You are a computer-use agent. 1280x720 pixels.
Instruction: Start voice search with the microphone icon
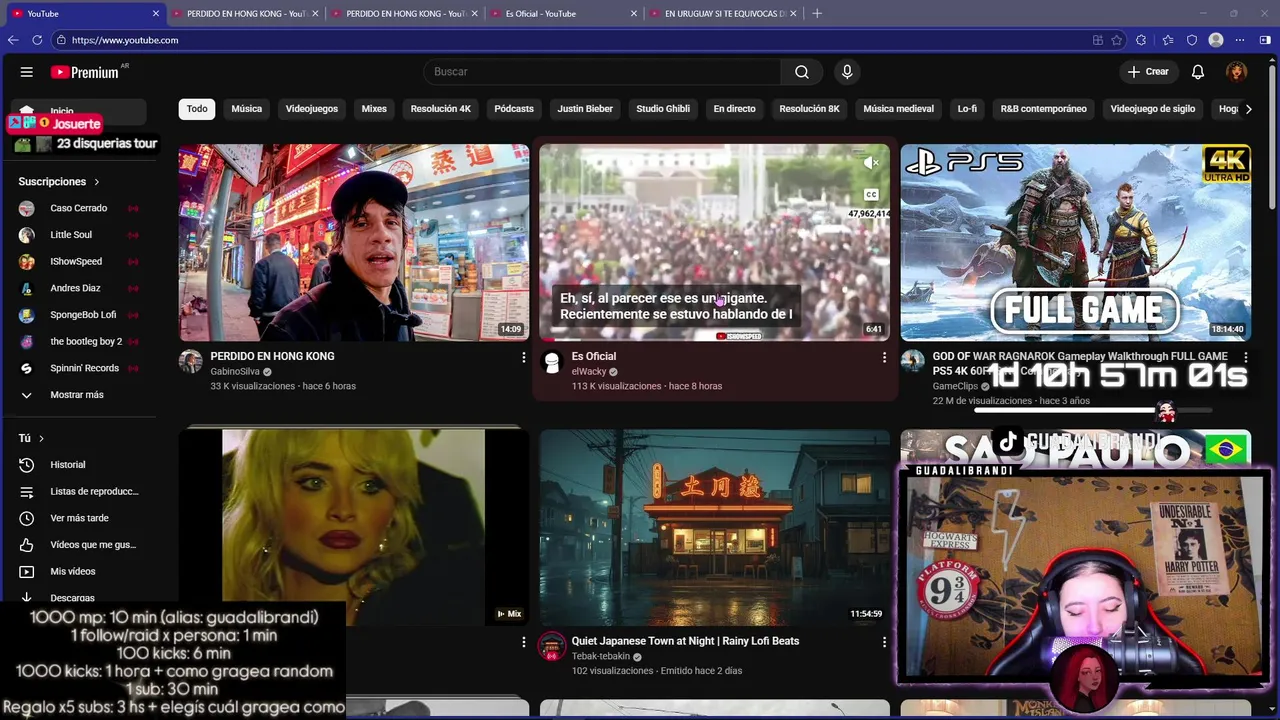coord(847,72)
